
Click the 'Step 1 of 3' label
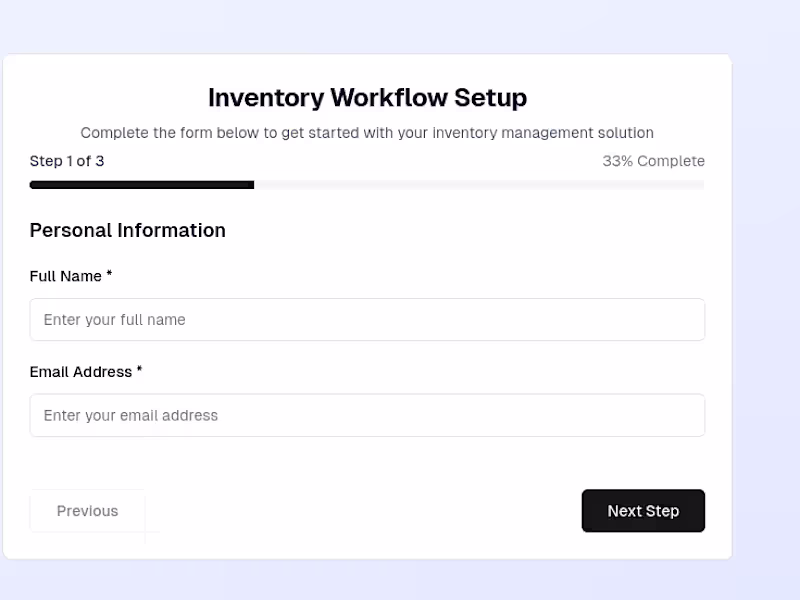click(66, 161)
